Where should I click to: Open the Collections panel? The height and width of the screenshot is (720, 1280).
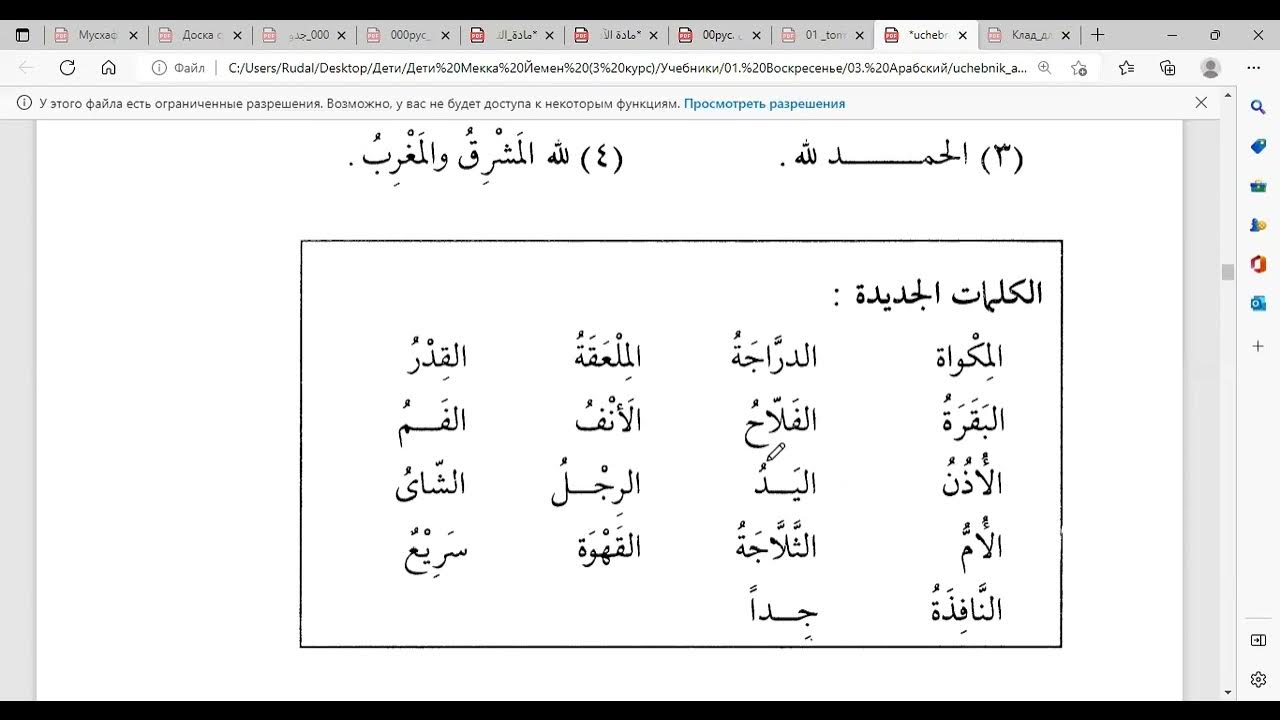pos(1167,68)
